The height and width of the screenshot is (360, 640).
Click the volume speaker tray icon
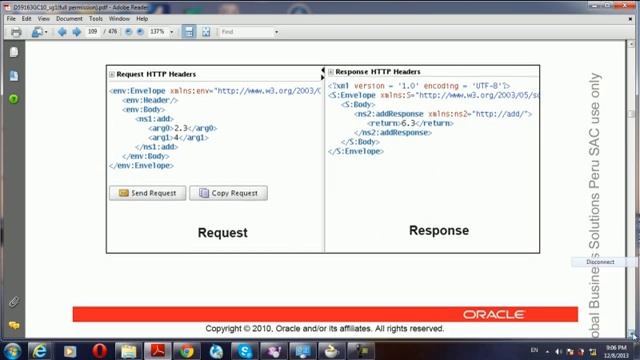pyautogui.click(x=558, y=352)
